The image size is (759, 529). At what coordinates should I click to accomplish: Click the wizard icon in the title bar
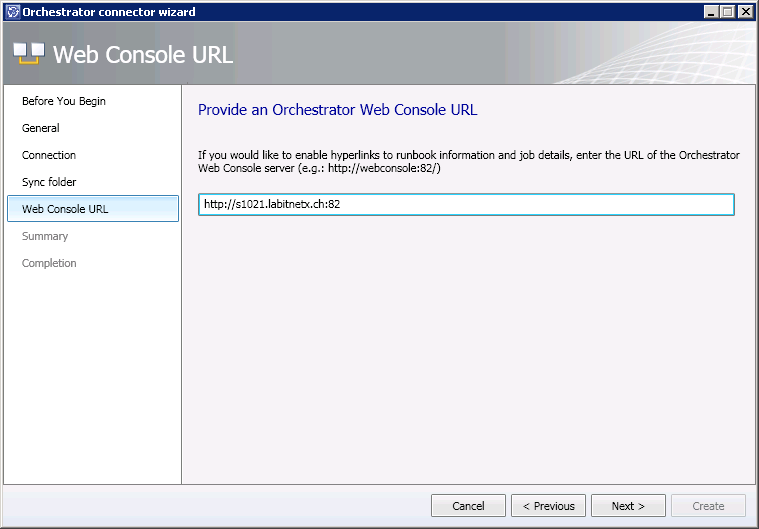coord(12,12)
